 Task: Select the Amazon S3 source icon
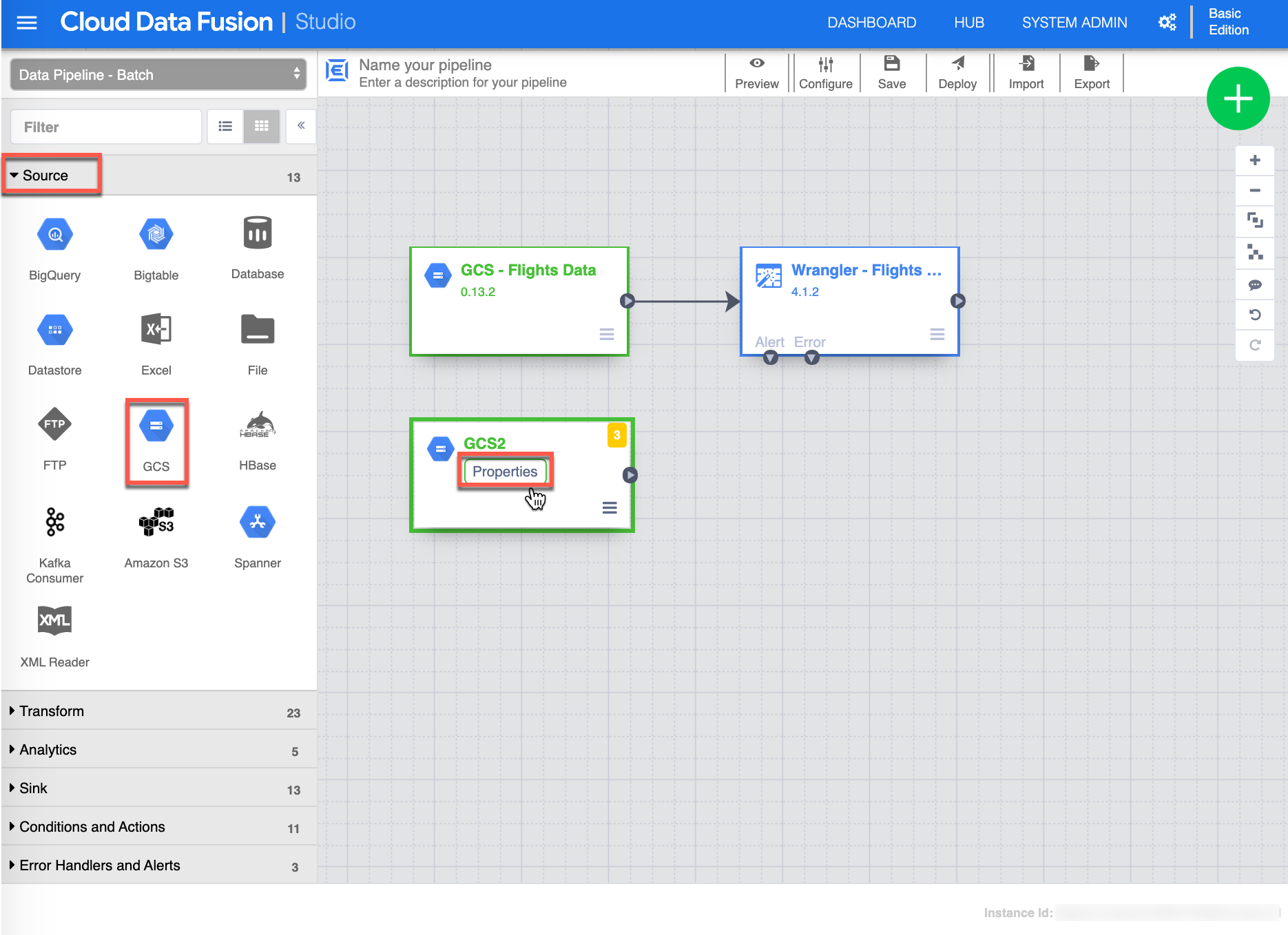[156, 523]
